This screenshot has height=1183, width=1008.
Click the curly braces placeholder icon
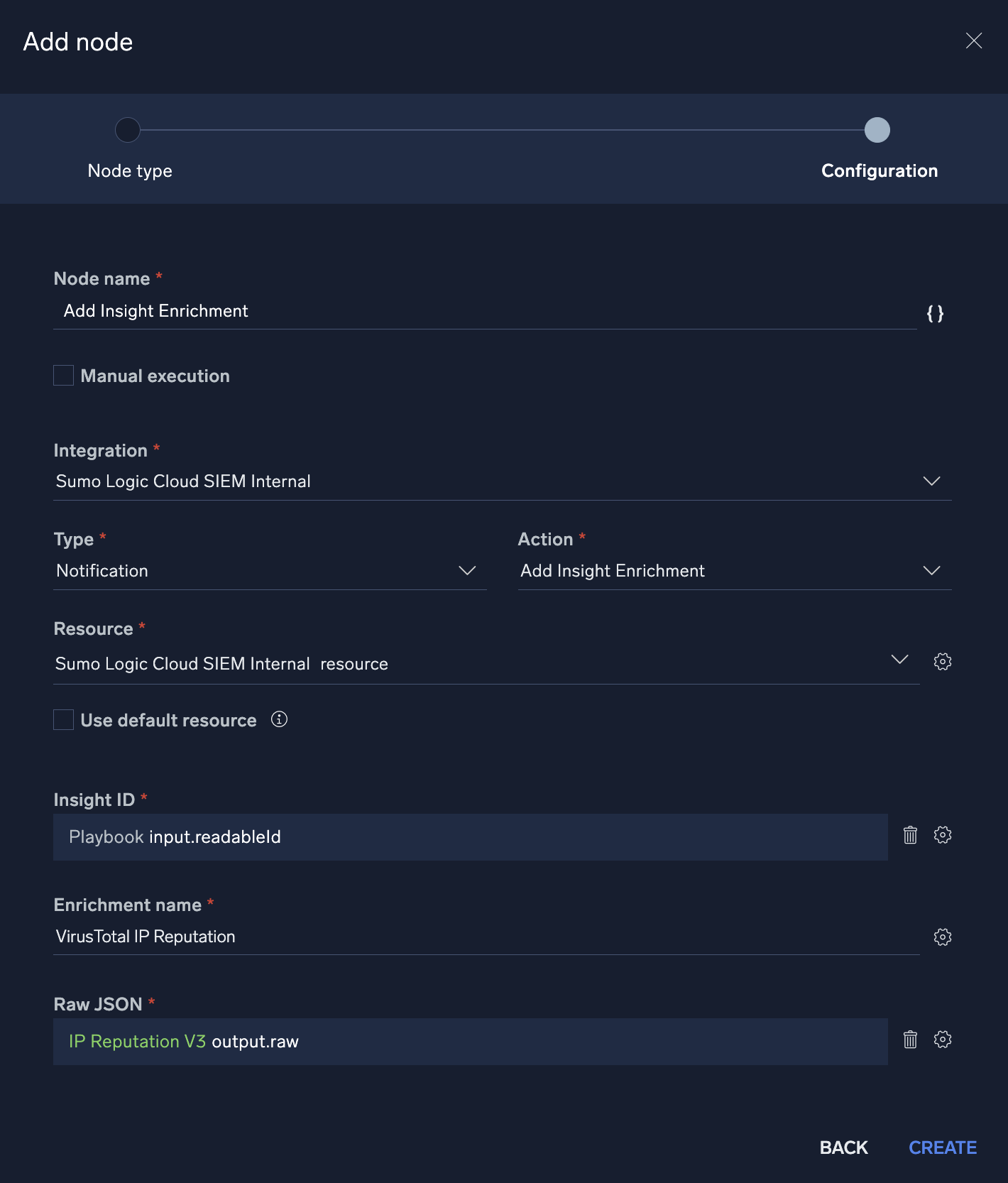click(935, 313)
